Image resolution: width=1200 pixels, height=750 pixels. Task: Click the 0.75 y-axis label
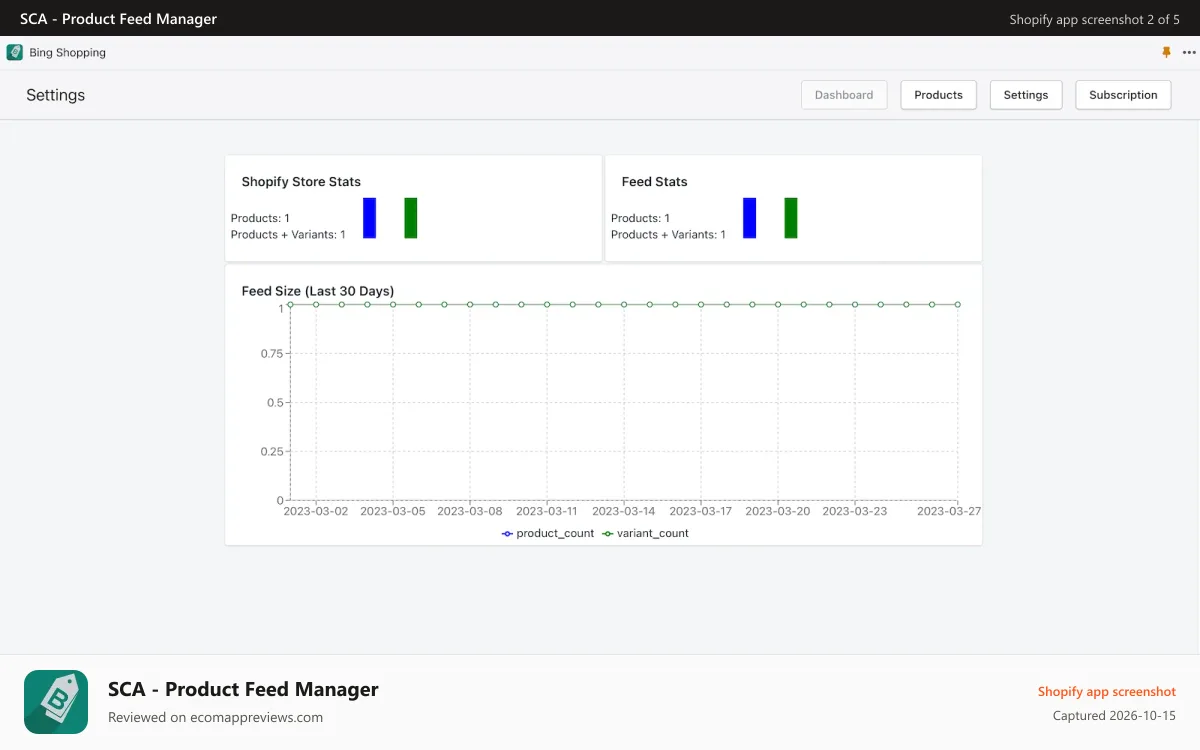point(272,353)
